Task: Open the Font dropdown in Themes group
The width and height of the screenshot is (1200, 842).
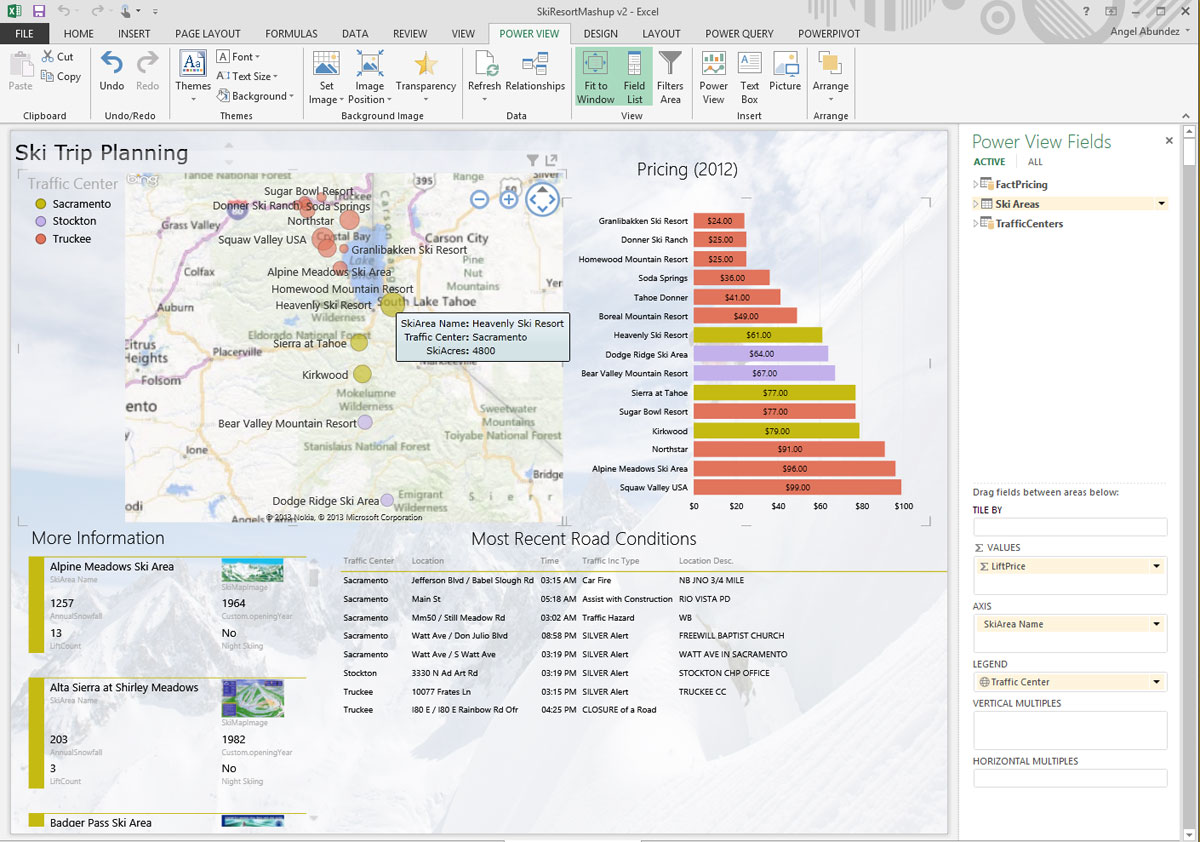Action: point(239,57)
